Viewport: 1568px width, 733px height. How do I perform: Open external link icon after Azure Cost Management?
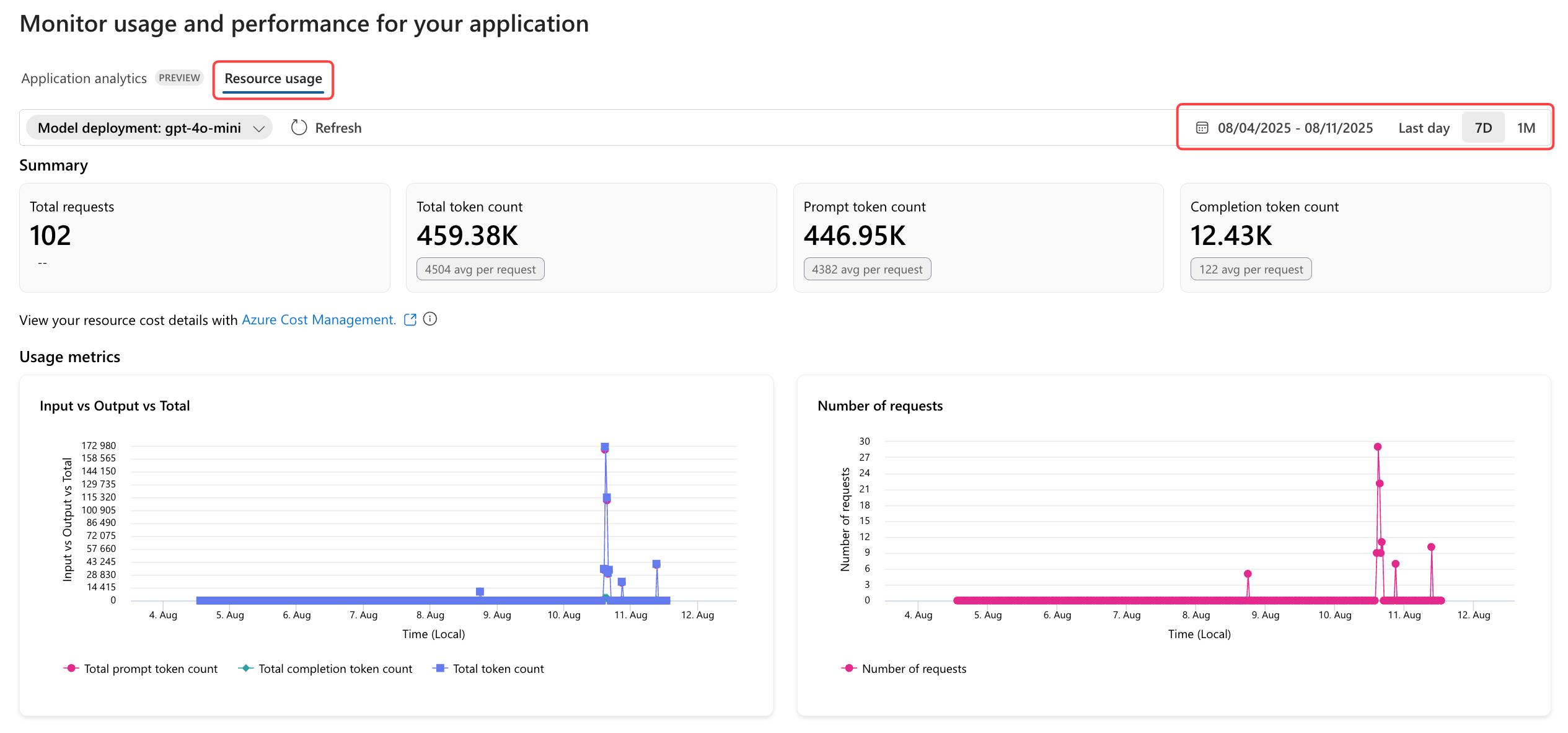pos(410,319)
